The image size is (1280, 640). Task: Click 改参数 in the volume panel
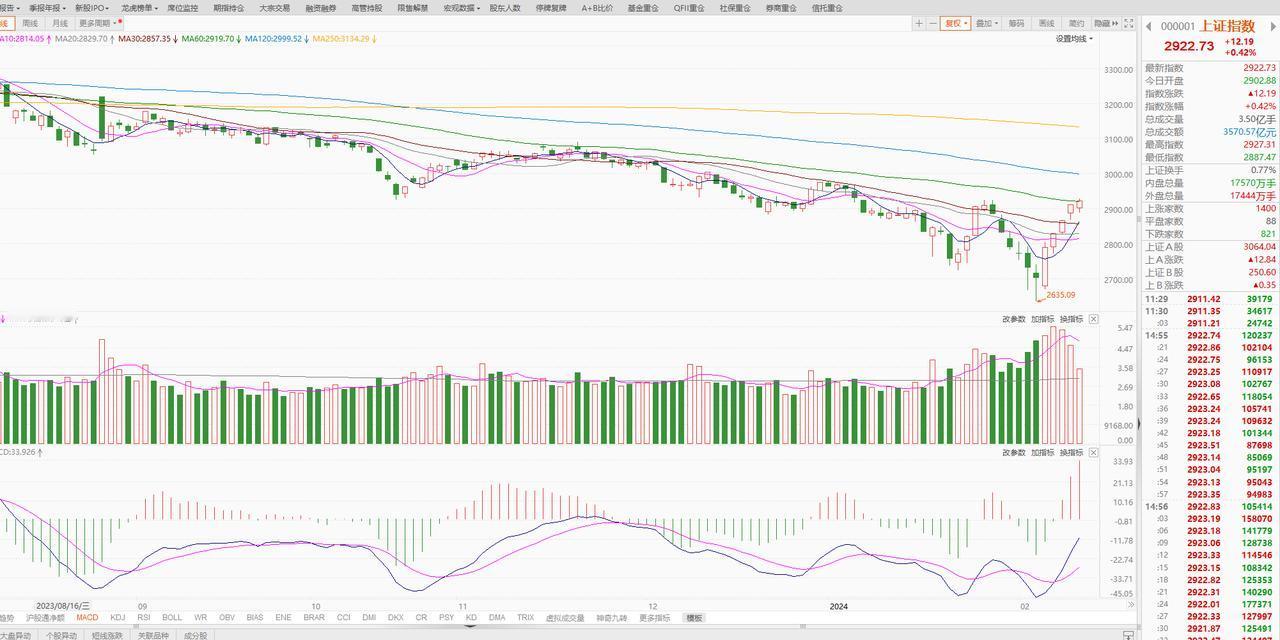pyautogui.click(x=1014, y=319)
